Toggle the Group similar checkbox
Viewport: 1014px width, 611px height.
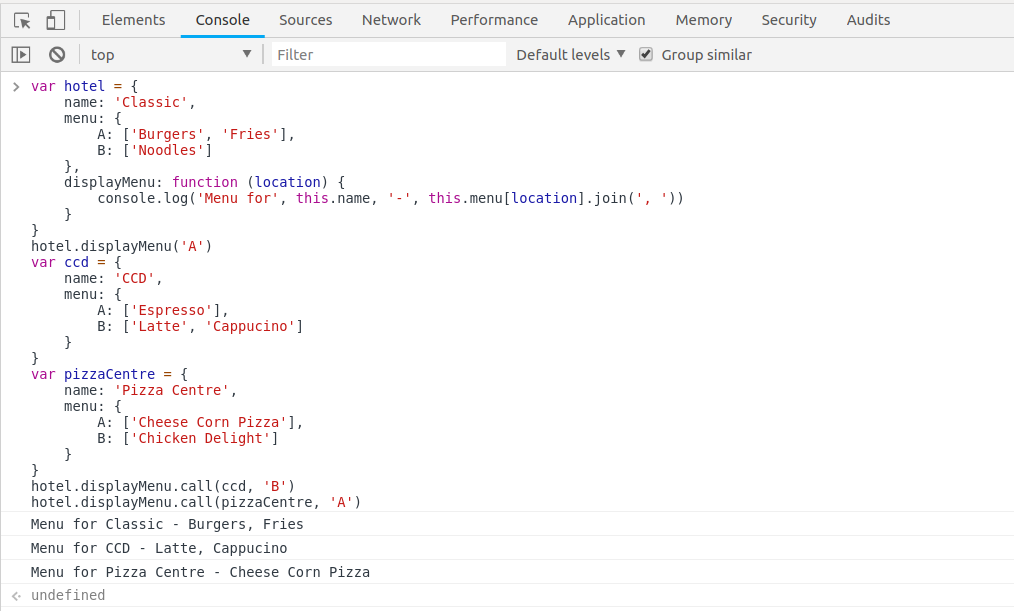[646, 55]
